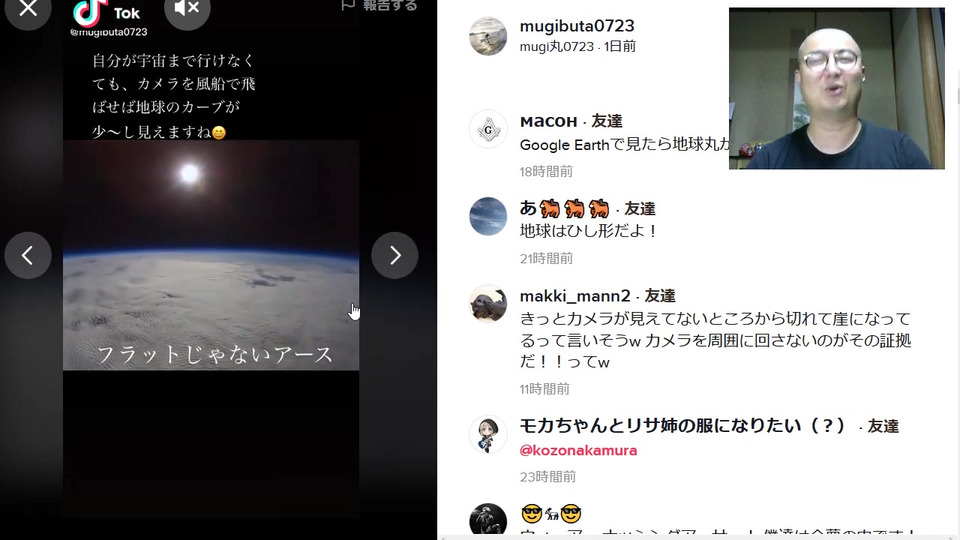The image size is (960, 540).
Task: Open the sunglasses emoji commenter avatar
Action: 488,520
